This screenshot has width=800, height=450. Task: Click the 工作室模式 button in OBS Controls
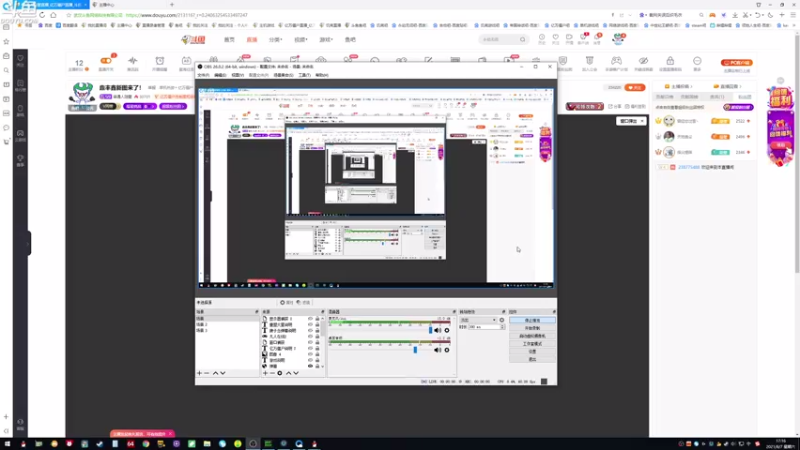tap(532, 344)
